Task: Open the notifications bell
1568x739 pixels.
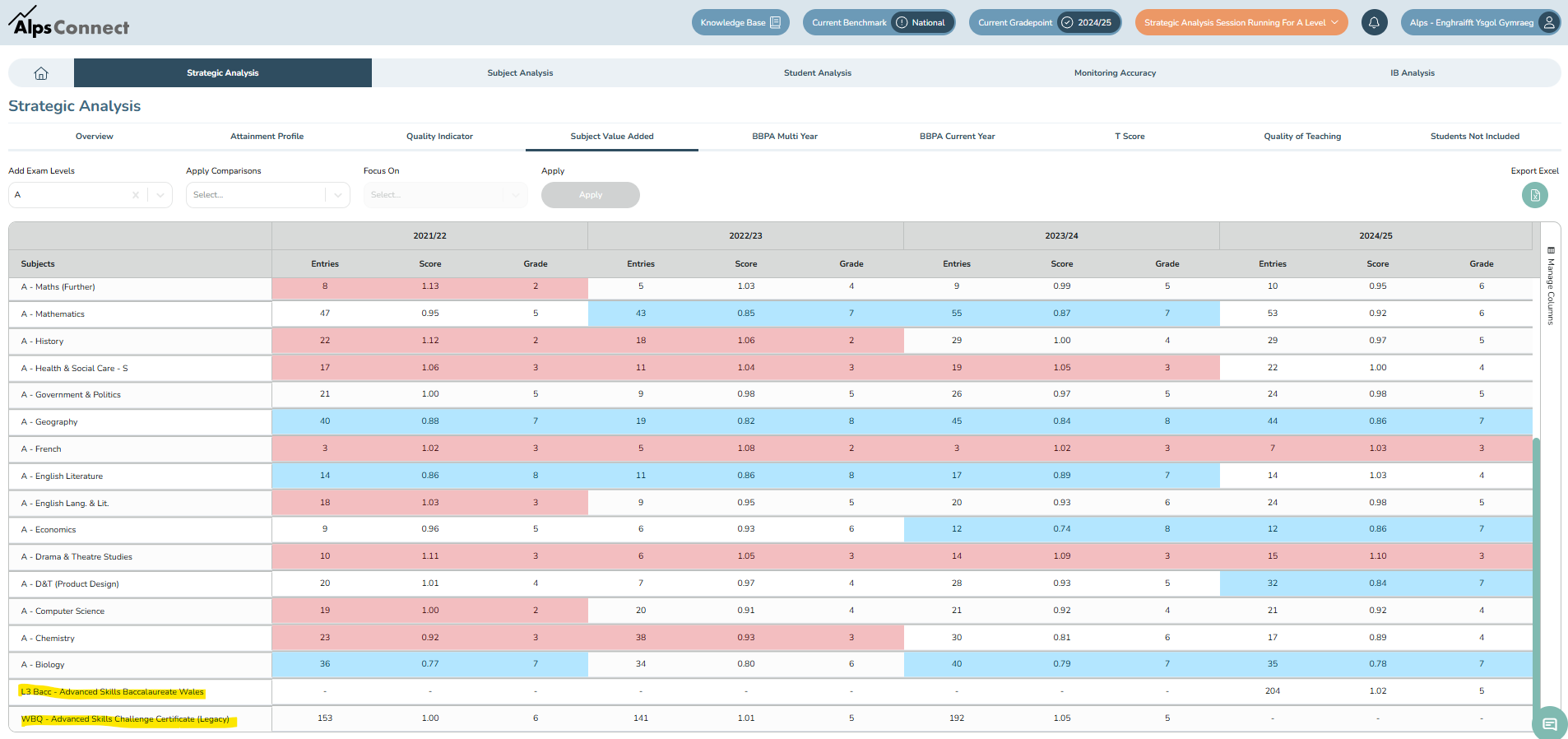Action: [1374, 23]
